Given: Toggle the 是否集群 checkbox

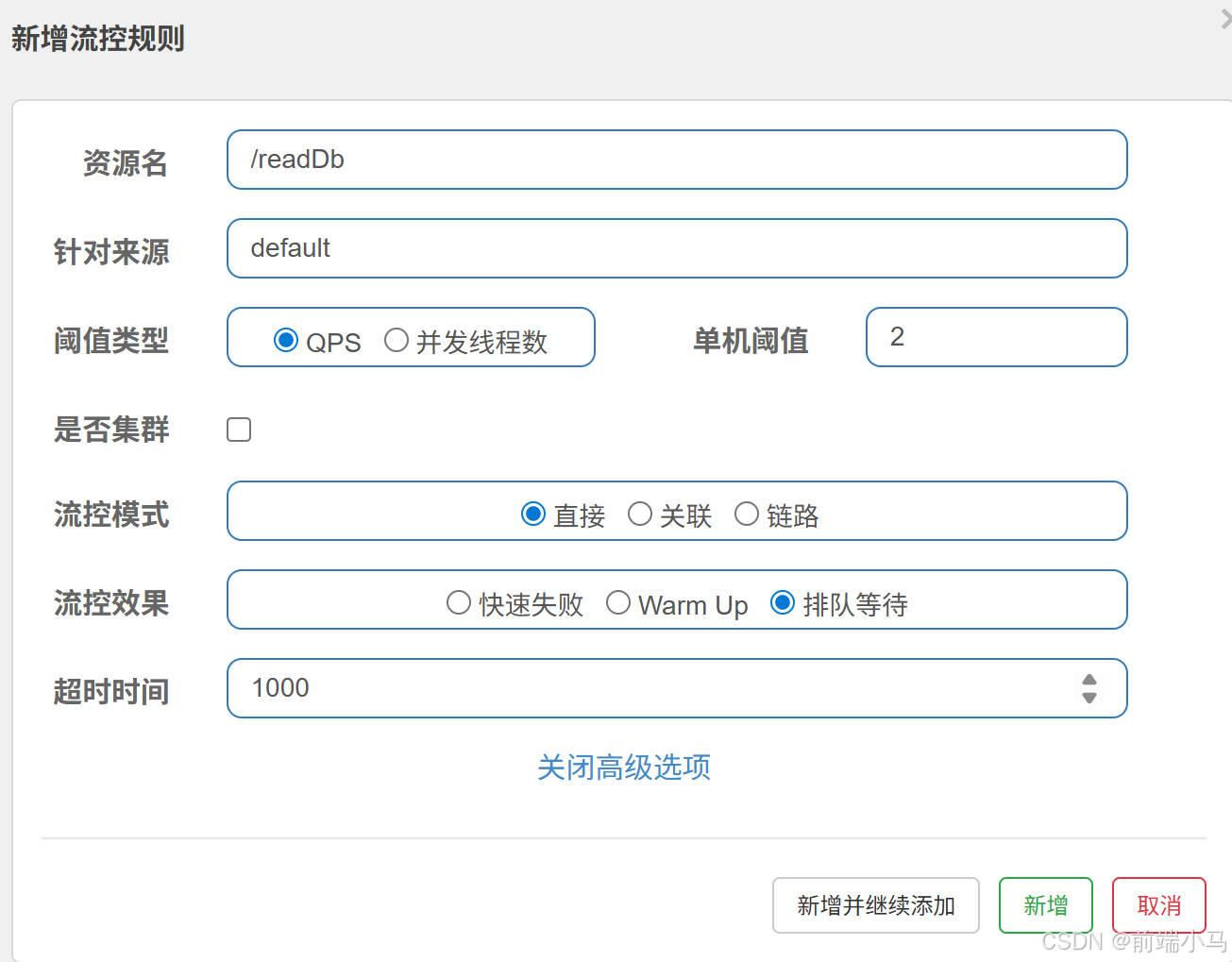Looking at the screenshot, I should [x=239, y=430].
